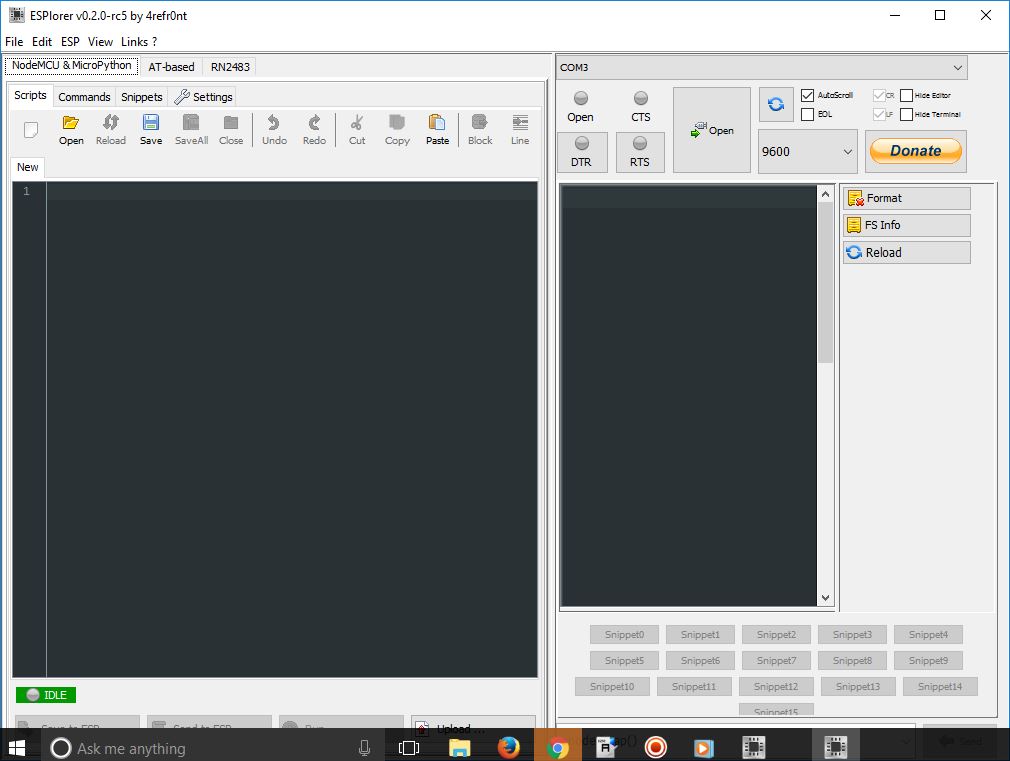The image size is (1010, 761).
Task: Open the serial port connection
Action: coord(712,130)
